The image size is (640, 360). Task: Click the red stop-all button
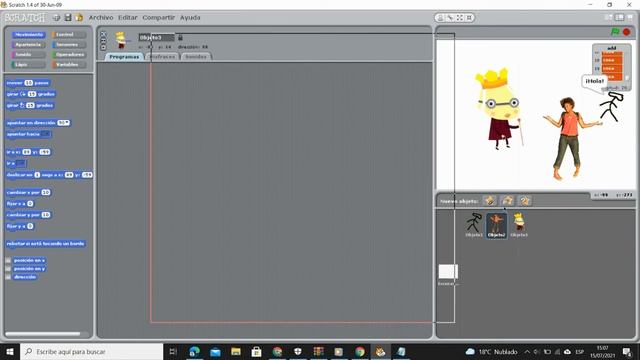(627, 32)
